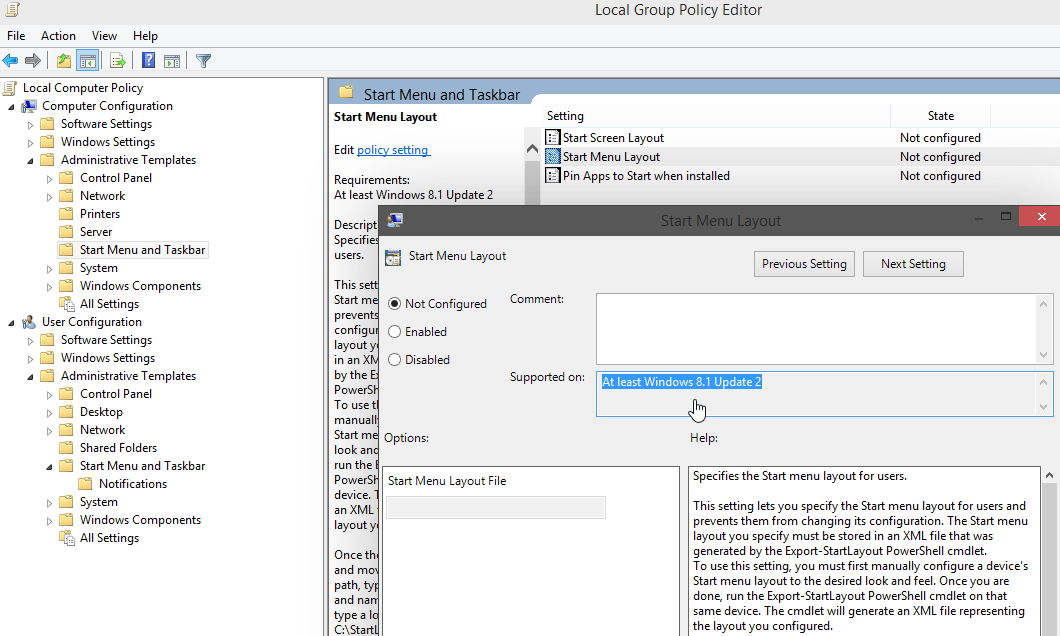Collapse the Computer Configuration node
Screen dimensions: 1060x636
pos(11,107)
